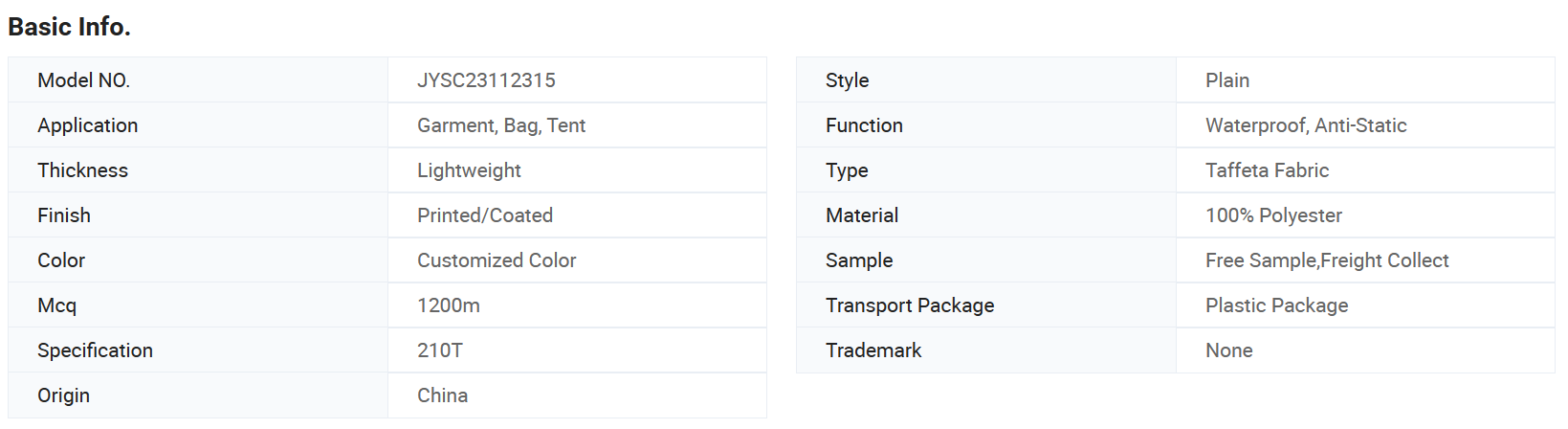Click the Customized Color value
The image size is (1568, 429).
pyautogui.click(x=497, y=260)
